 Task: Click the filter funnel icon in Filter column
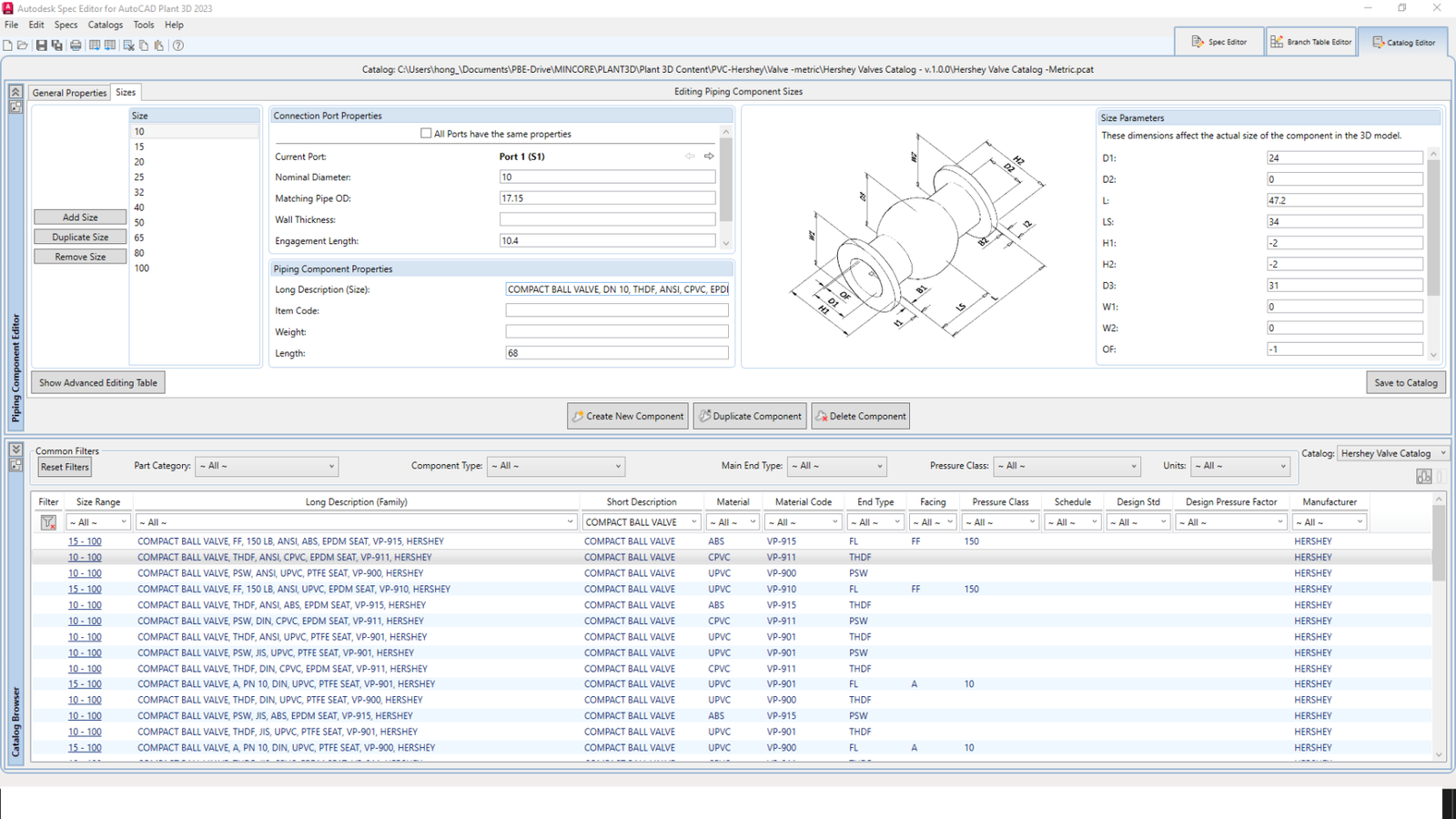[x=48, y=522]
